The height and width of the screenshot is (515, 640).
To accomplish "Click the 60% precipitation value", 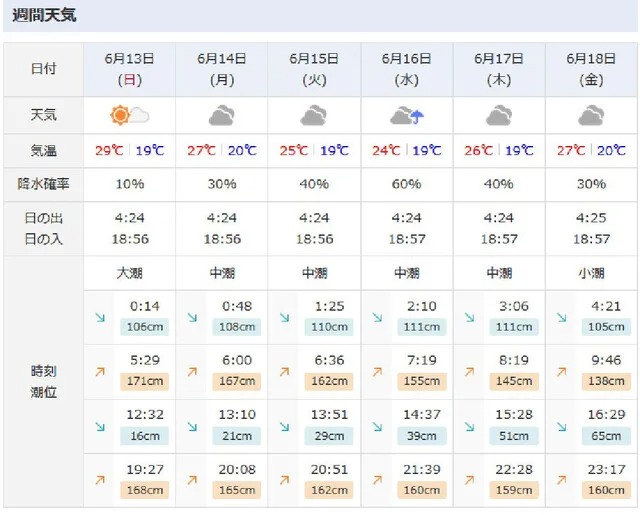I will (406, 184).
